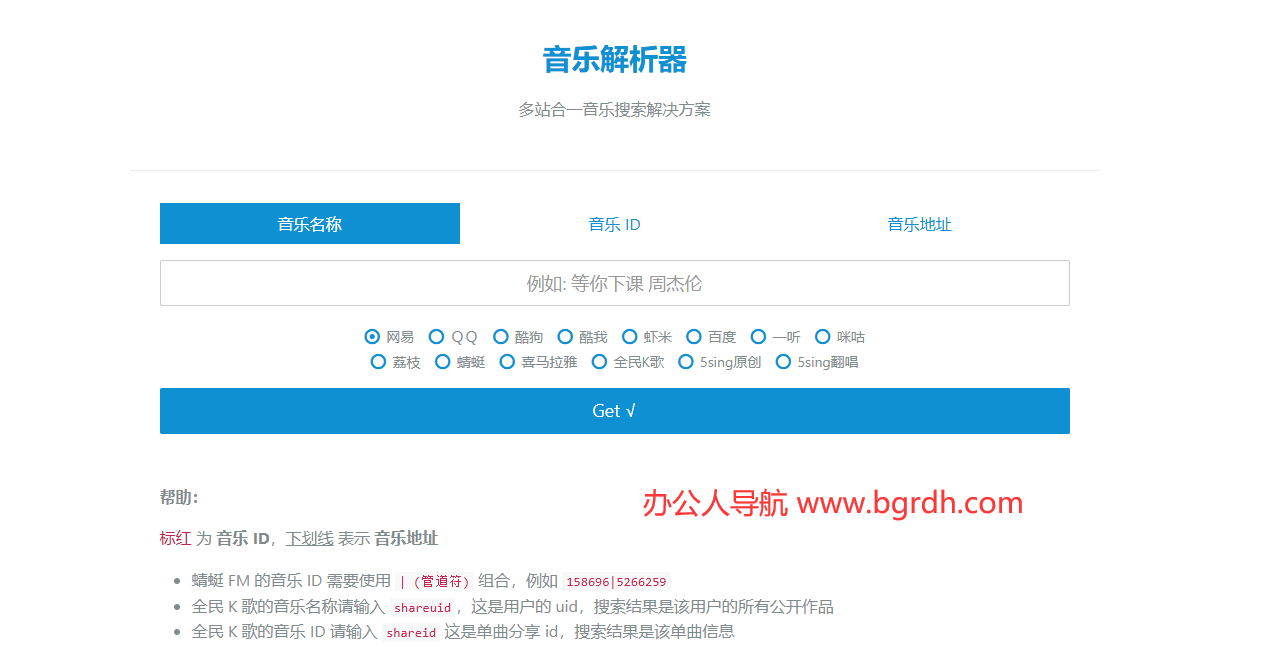This screenshot has width=1281, height=654.
Task: Select the 荔枝 radio button
Action: [378, 362]
